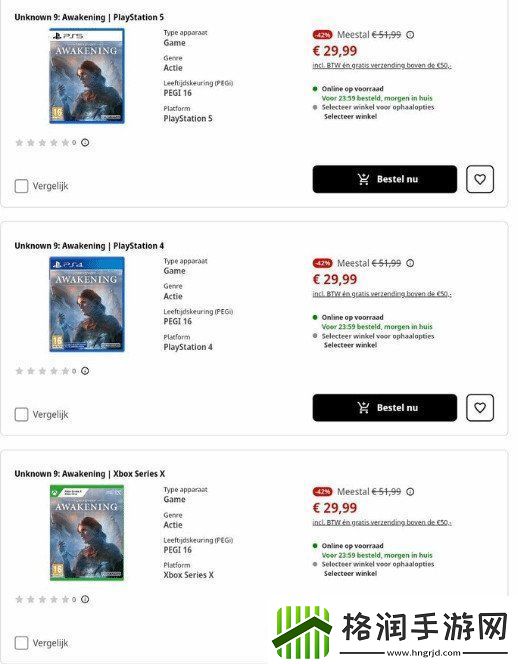Add PlayStation 4 game to wishlist heart
Screen dimensions: 518x664
480,407
